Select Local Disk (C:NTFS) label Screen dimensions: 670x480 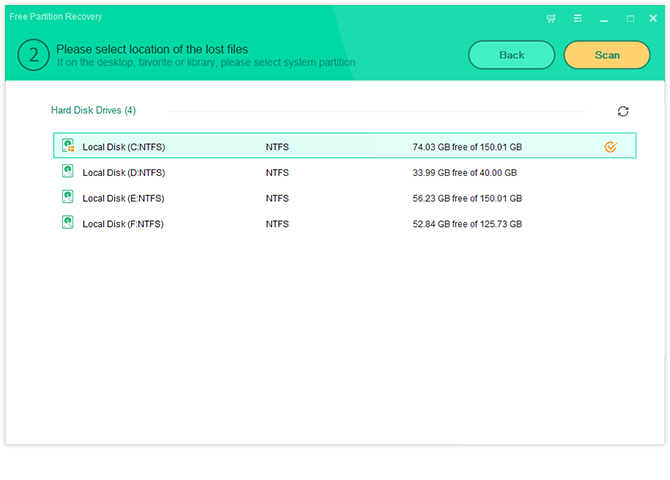(123, 147)
